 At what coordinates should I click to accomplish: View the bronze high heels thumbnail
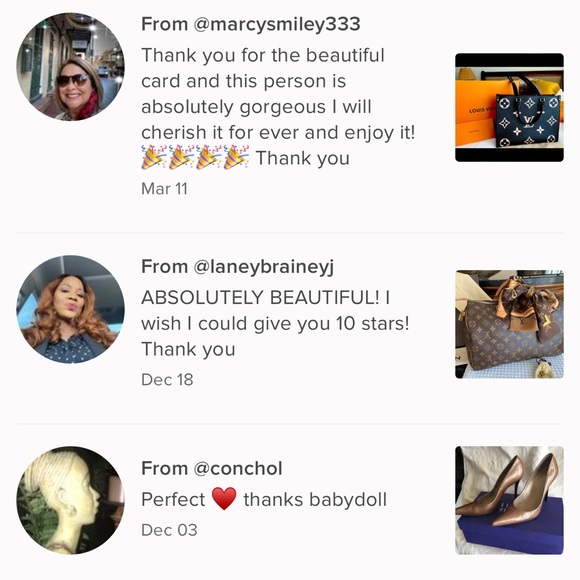click(x=509, y=500)
